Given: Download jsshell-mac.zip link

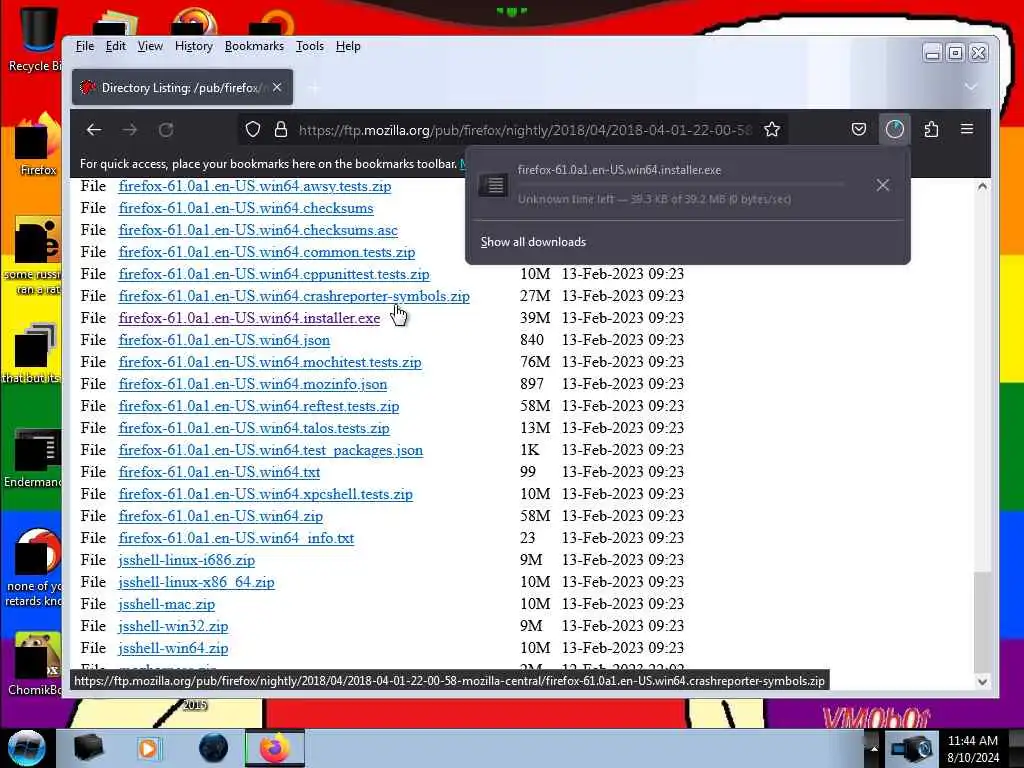Looking at the screenshot, I should (167, 604).
